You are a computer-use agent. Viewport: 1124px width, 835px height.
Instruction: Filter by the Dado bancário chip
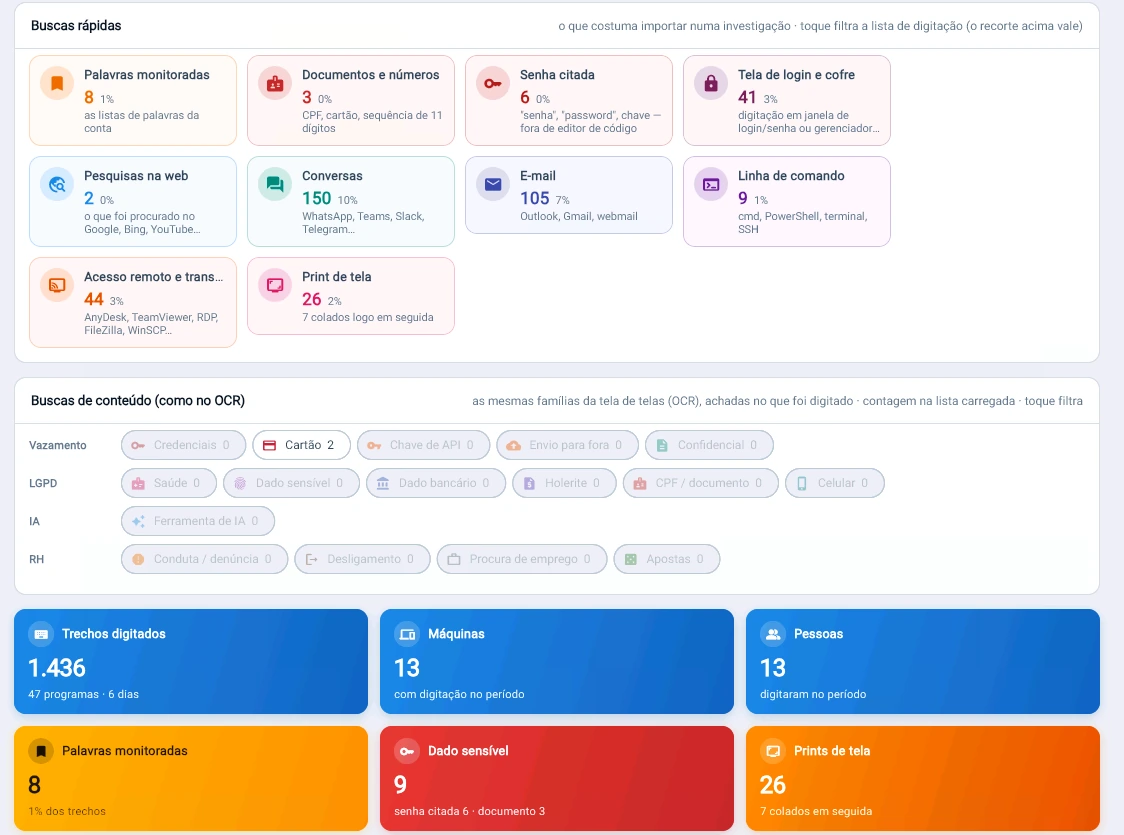click(436, 483)
